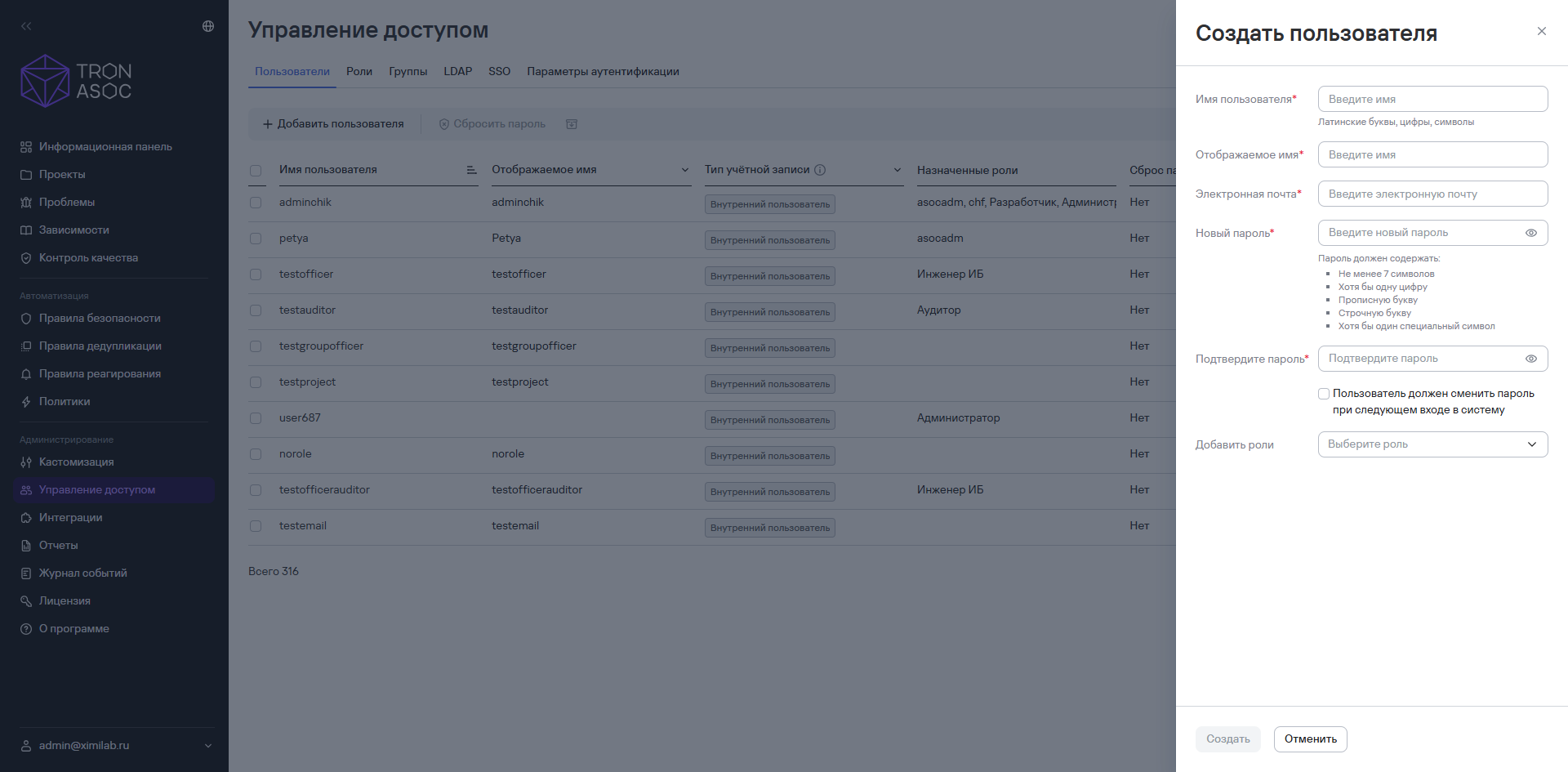Select all users via header checkbox
The height and width of the screenshot is (772, 1568).
click(x=256, y=171)
